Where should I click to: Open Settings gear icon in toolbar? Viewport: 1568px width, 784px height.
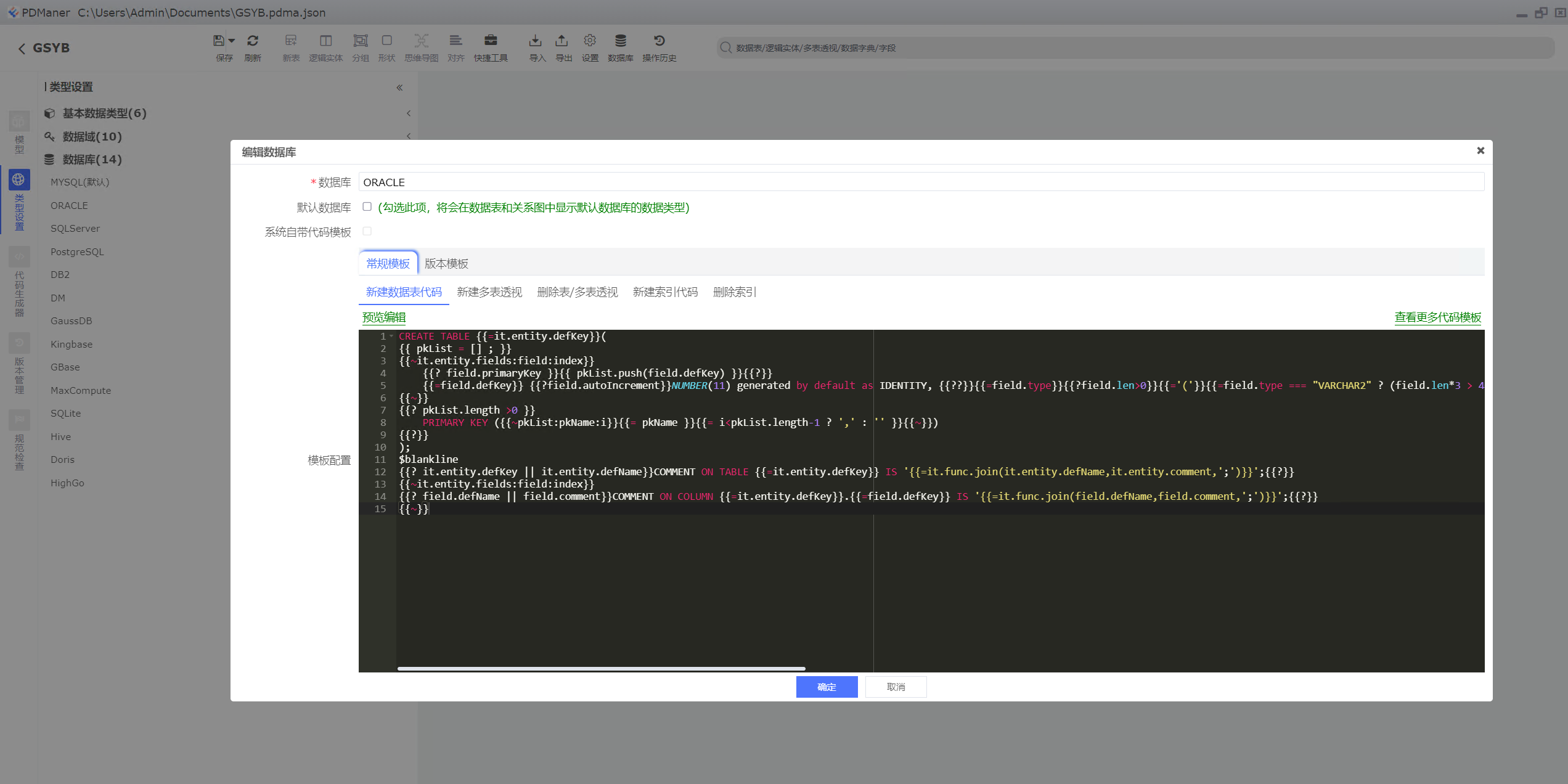(590, 41)
